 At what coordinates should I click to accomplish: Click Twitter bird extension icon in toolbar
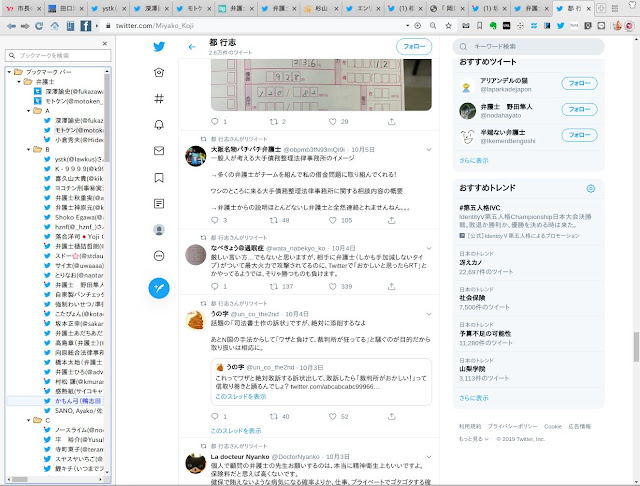tap(560, 26)
